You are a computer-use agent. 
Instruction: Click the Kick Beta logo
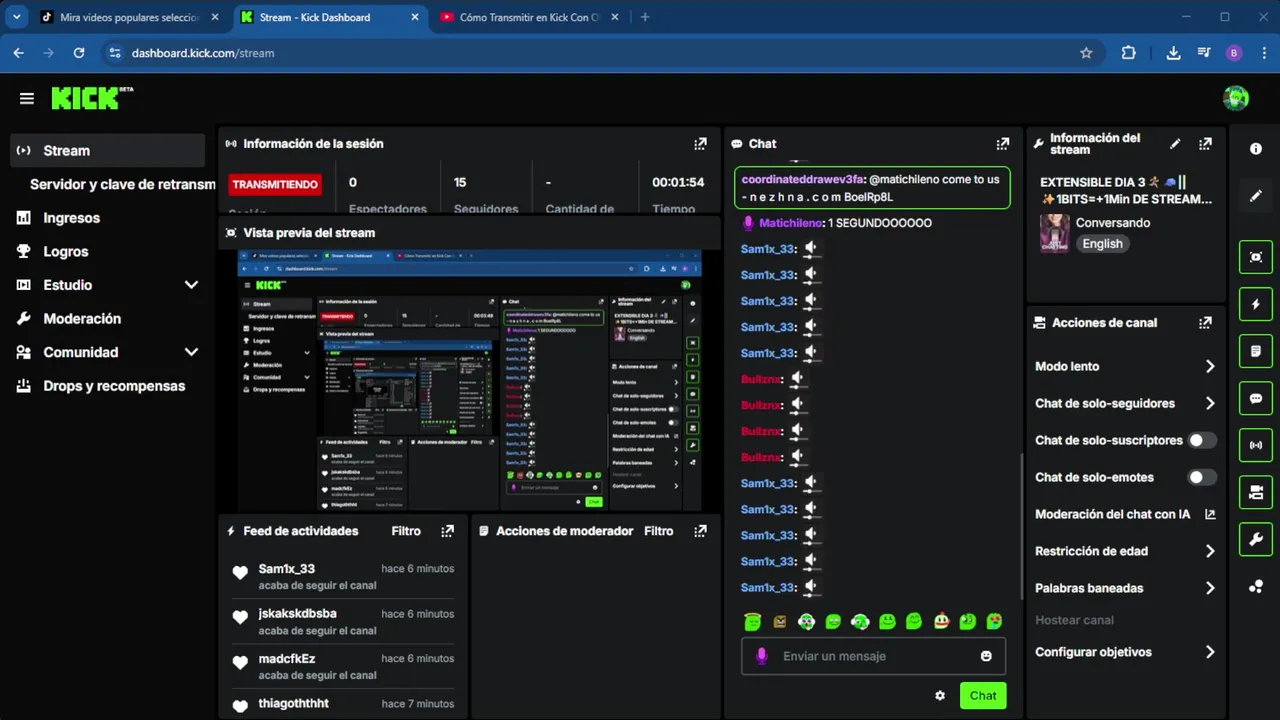coord(92,98)
